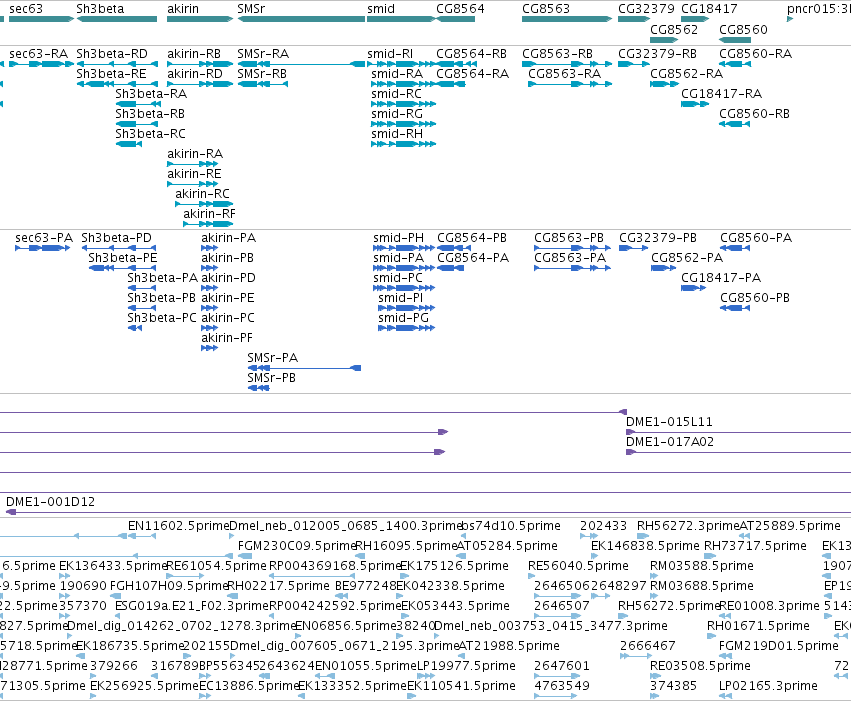Viewport: 851px width, 701px height.
Task: Select the smid-RC transcript label
Action: click(396, 94)
